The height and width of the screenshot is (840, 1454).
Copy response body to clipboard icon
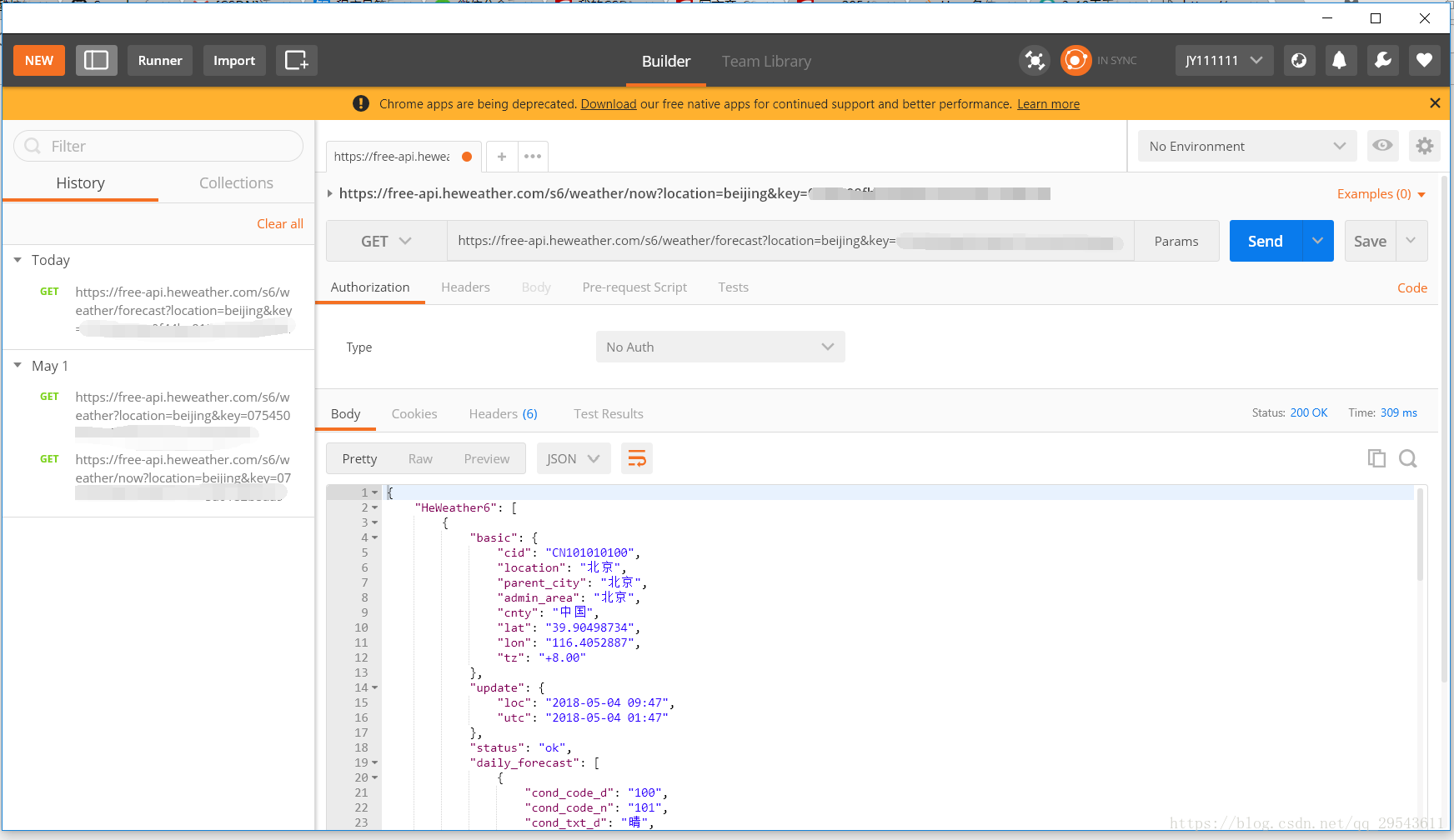coord(1376,458)
